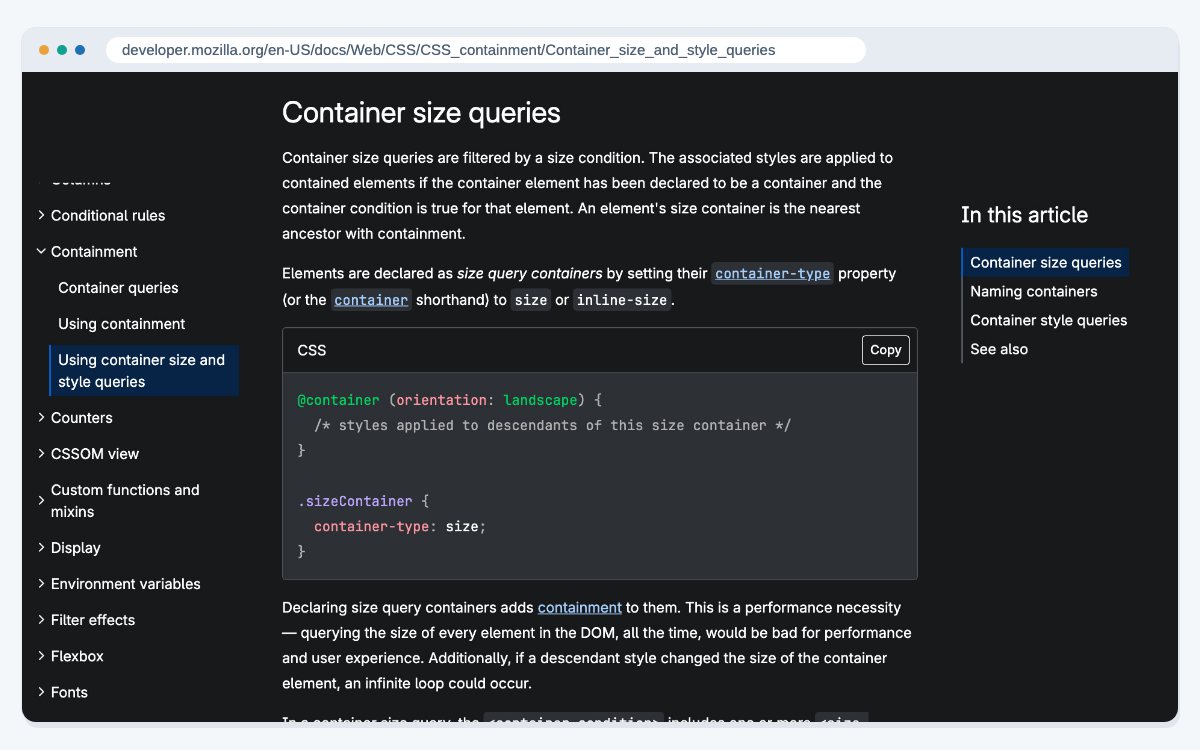Jump to See also section
Screen dimensions: 1200x750
point(999,349)
